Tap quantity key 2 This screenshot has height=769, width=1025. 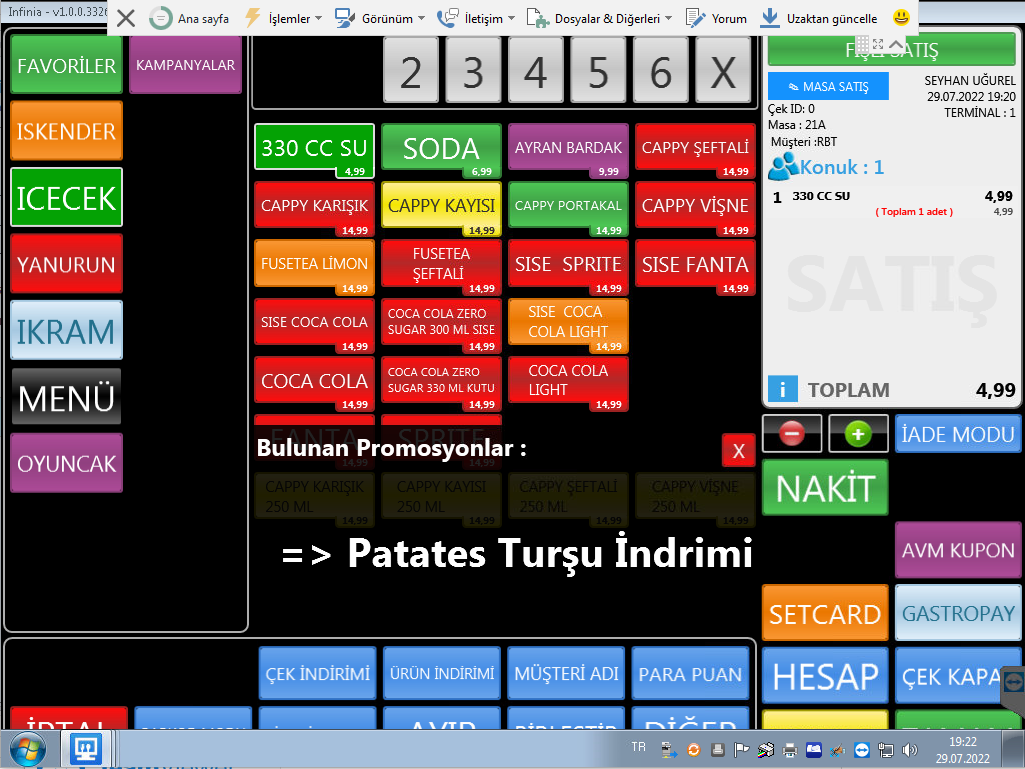[x=411, y=71]
